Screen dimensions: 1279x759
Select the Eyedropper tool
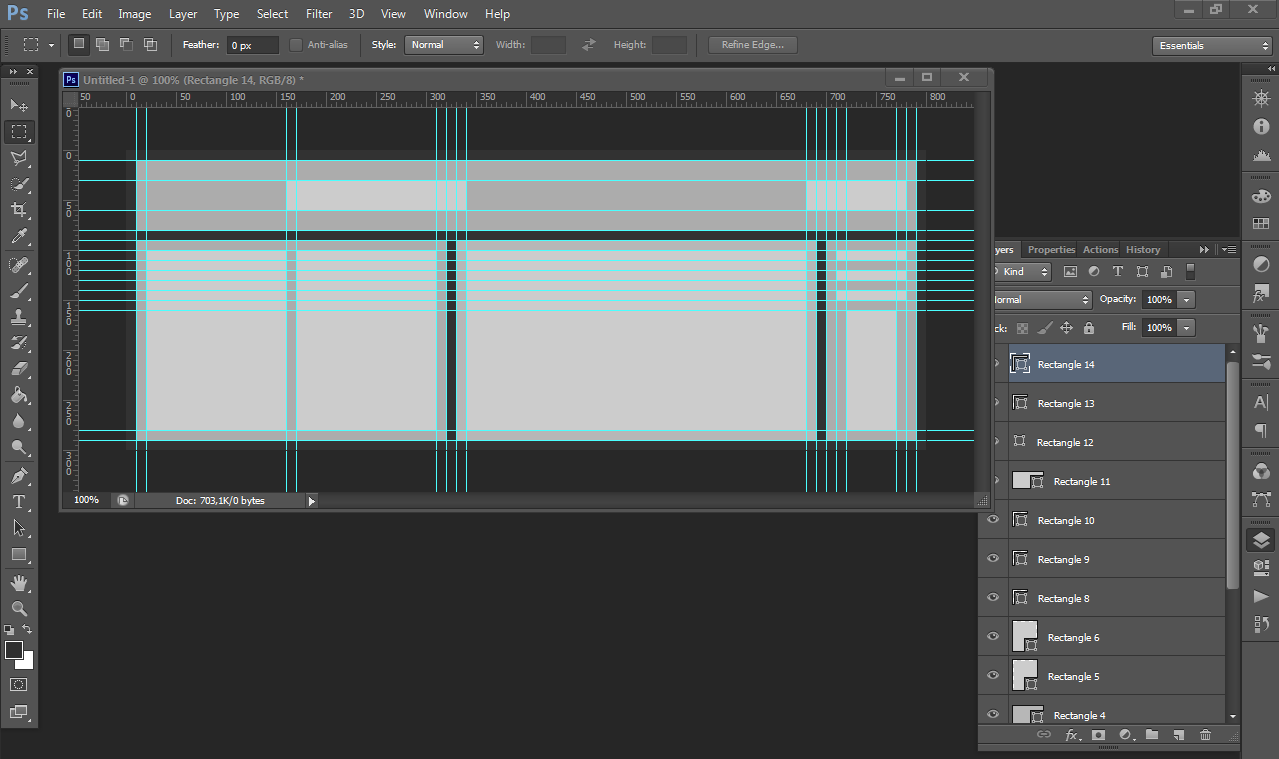tap(18, 237)
